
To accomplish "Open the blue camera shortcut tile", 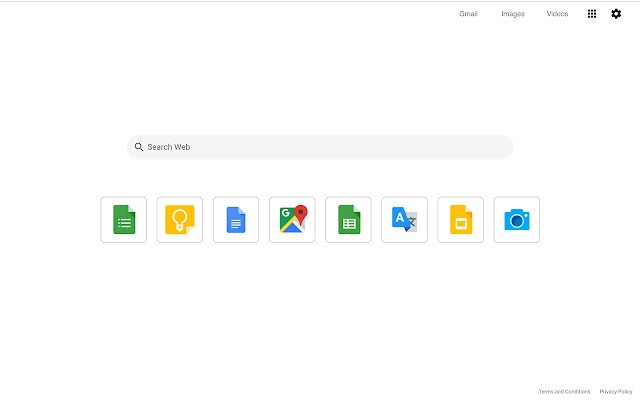I will point(517,220).
